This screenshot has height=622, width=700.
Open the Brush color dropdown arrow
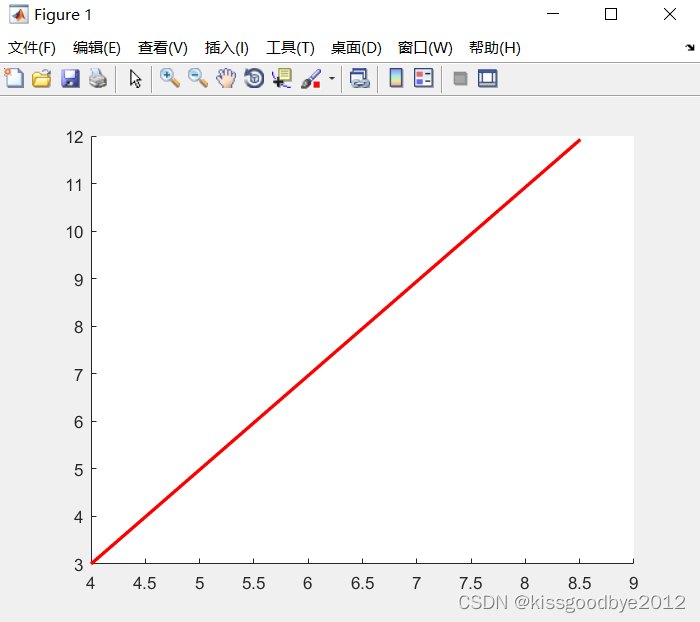pos(332,79)
